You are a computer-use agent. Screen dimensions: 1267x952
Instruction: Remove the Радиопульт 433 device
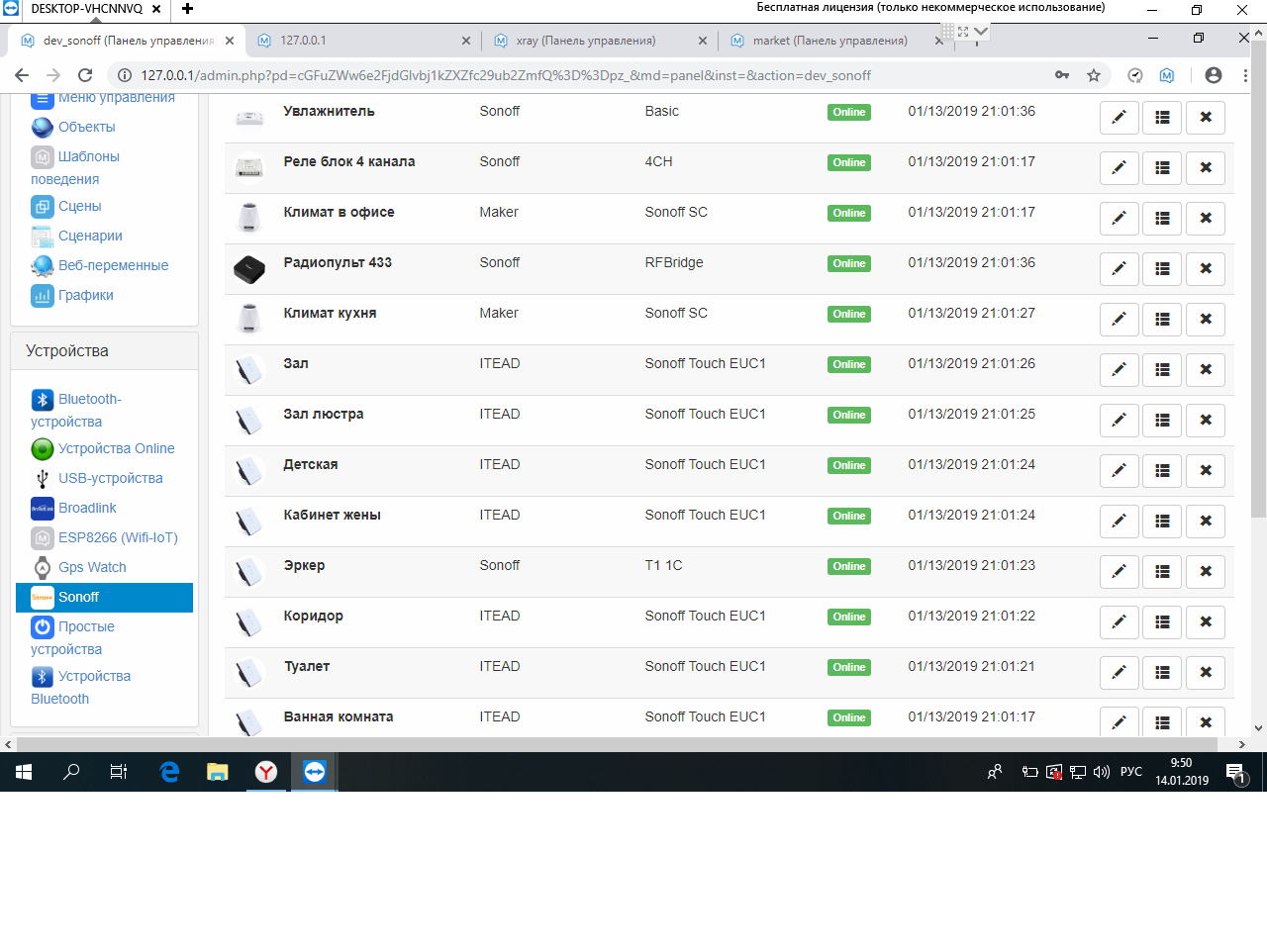click(1206, 269)
